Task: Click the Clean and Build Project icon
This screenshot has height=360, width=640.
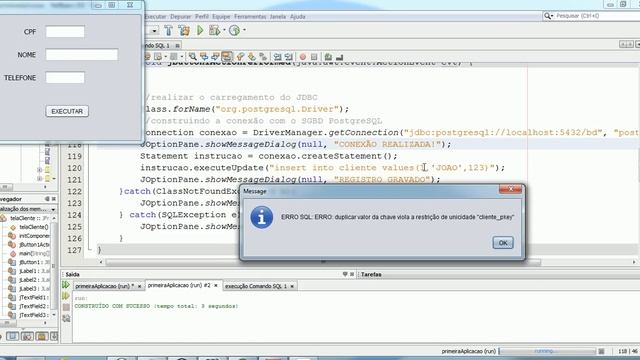Action: tap(184, 30)
